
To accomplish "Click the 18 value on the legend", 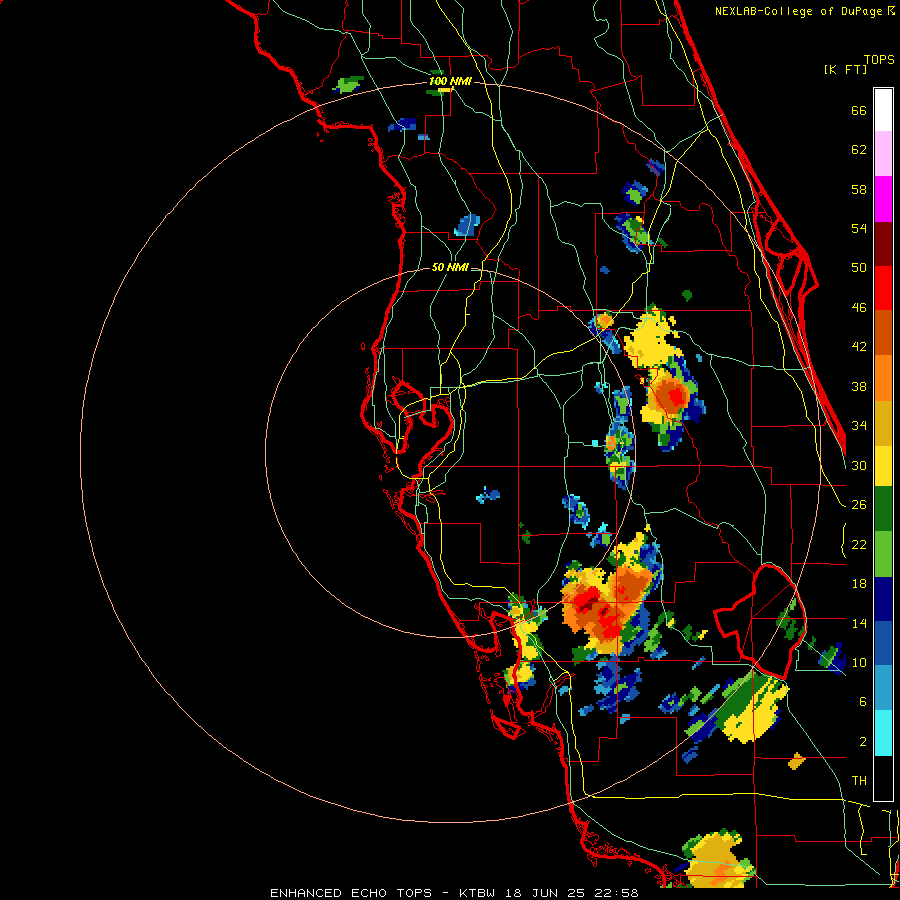I will (x=859, y=584).
